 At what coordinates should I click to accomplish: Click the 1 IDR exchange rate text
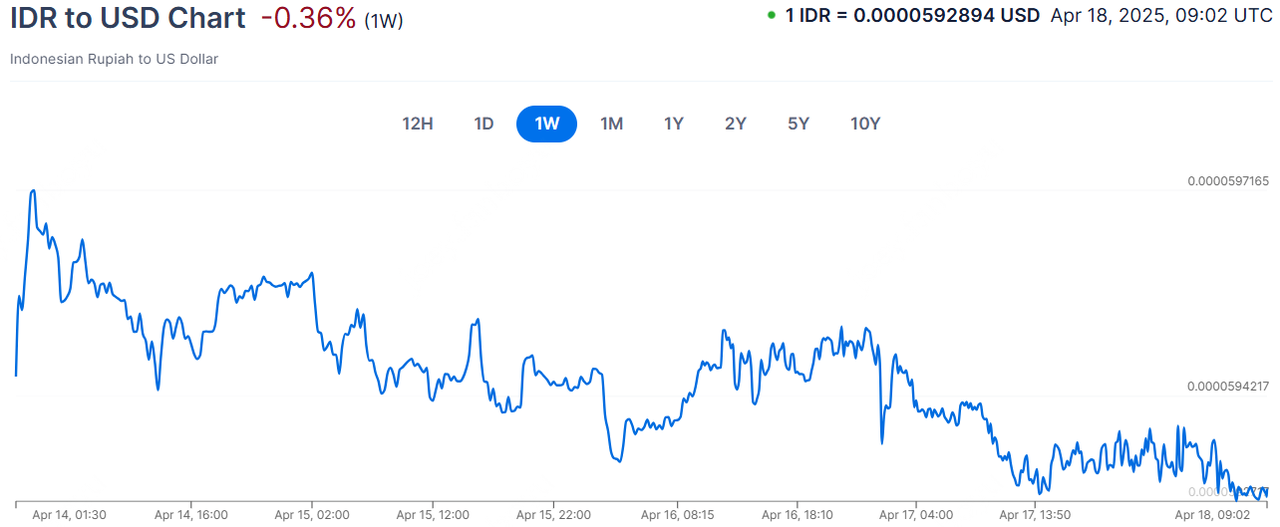(x=912, y=16)
